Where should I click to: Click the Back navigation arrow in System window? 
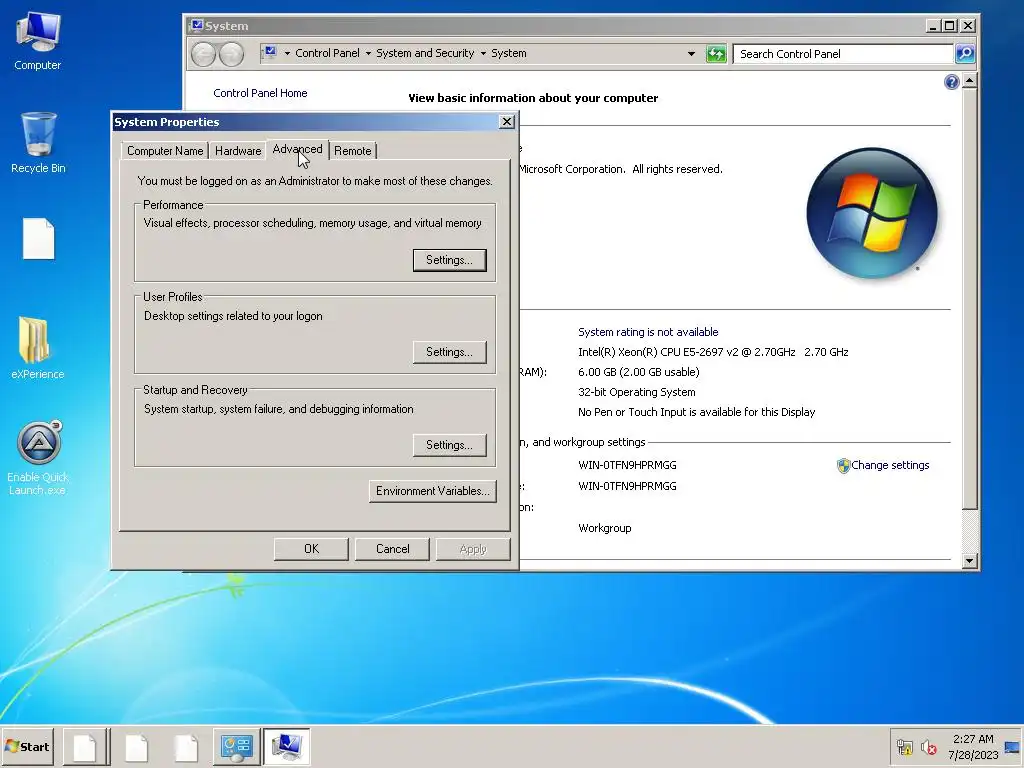pyautogui.click(x=203, y=54)
